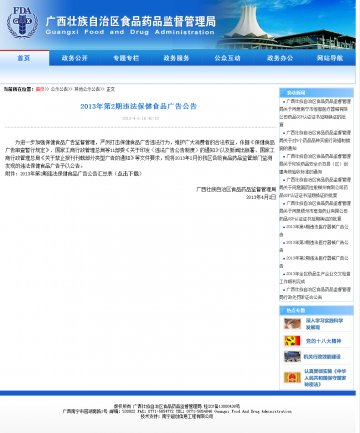Open the 专题专栏 menu
Image resolution: width=360 pixels, height=433 pixels.
pyautogui.click(x=126, y=58)
